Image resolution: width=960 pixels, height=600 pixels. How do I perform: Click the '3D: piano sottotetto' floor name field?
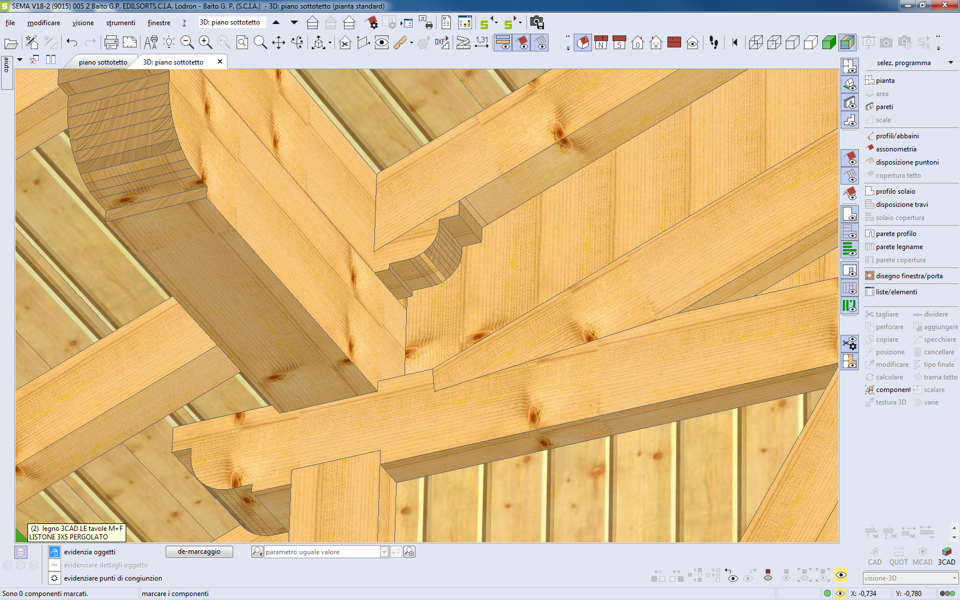(x=232, y=22)
